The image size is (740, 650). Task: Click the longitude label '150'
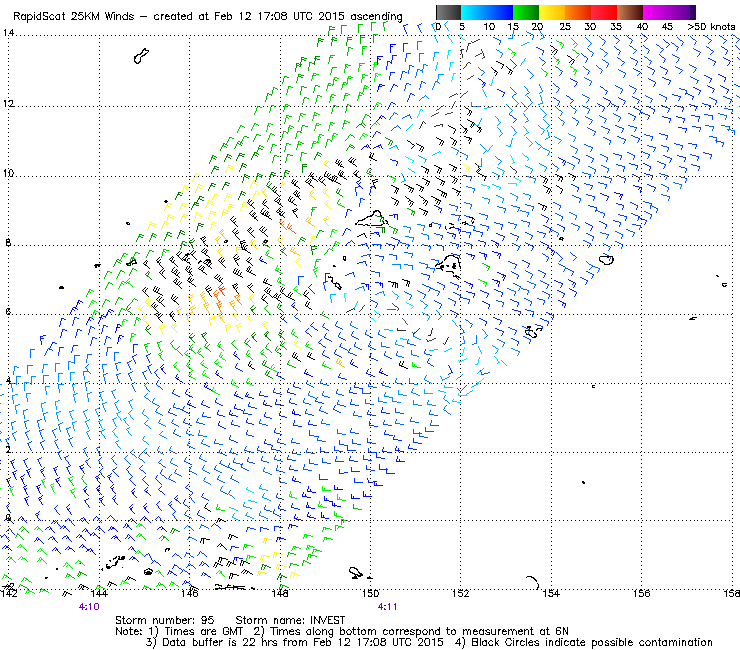click(x=370, y=593)
